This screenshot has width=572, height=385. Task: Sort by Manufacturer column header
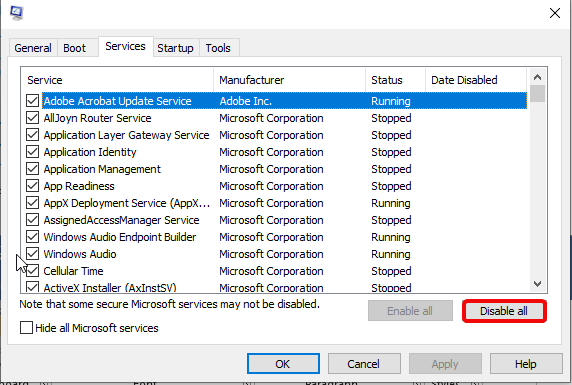[290, 80]
